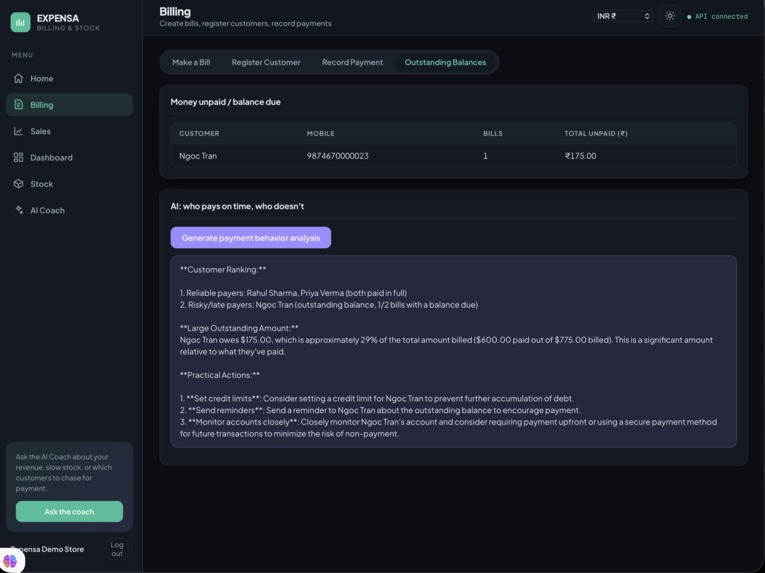Select the Outstanding Balances tab
The image size is (765, 573).
point(445,62)
